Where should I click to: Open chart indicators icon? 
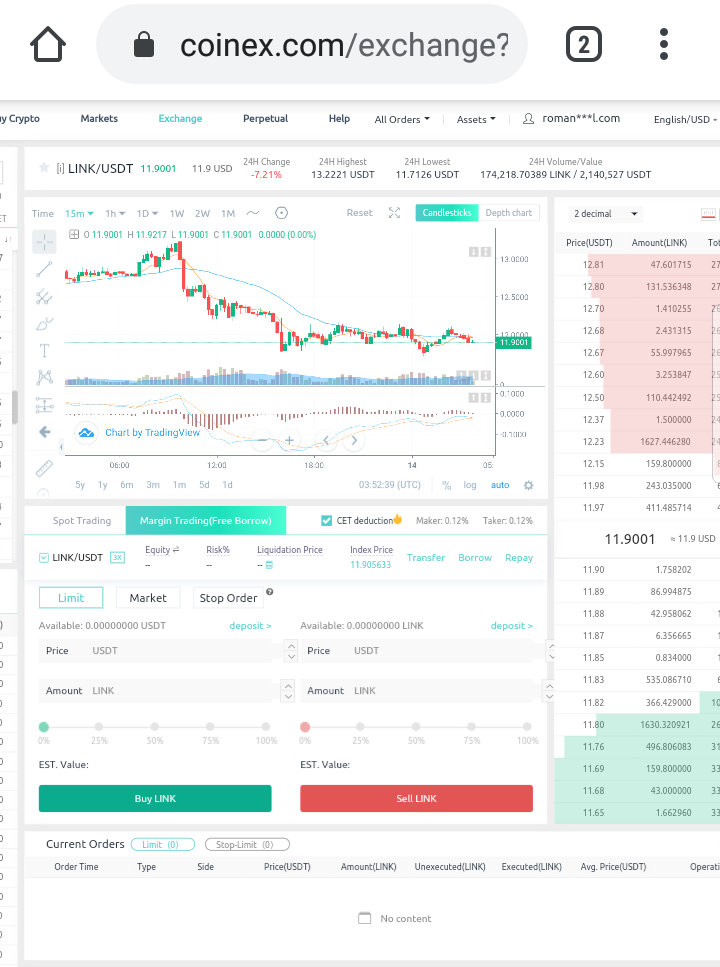(281, 213)
